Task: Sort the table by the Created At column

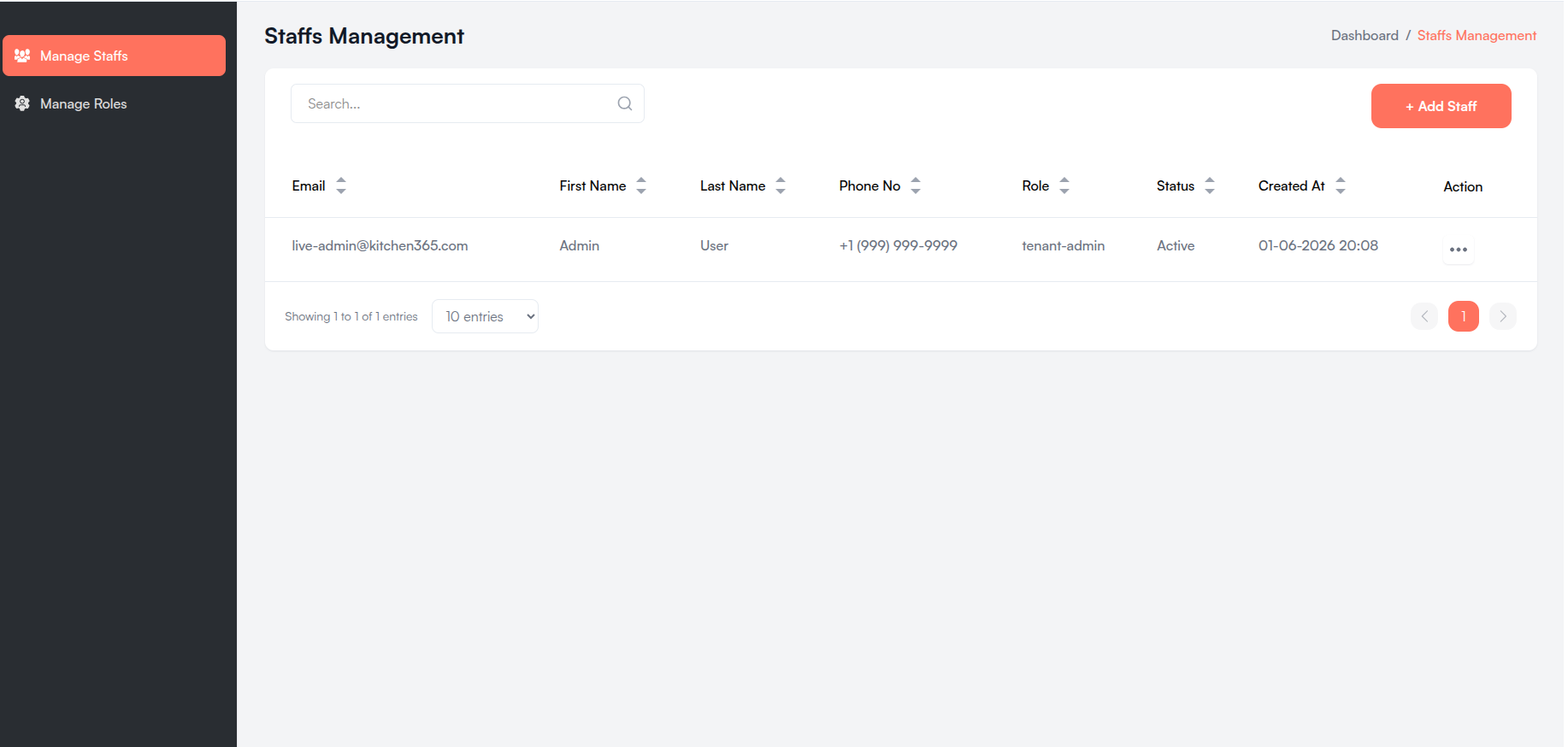Action: pyautogui.click(x=1341, y=185)
